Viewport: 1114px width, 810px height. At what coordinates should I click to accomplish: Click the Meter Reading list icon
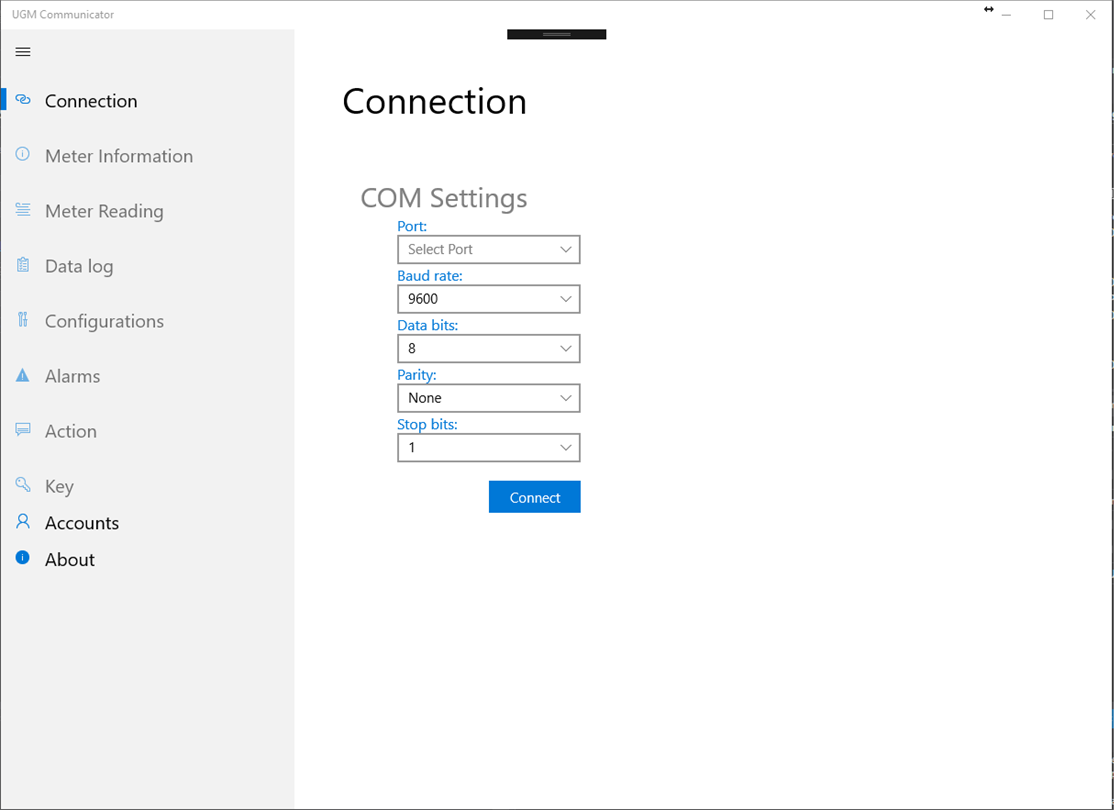click(x=23, y=210)
